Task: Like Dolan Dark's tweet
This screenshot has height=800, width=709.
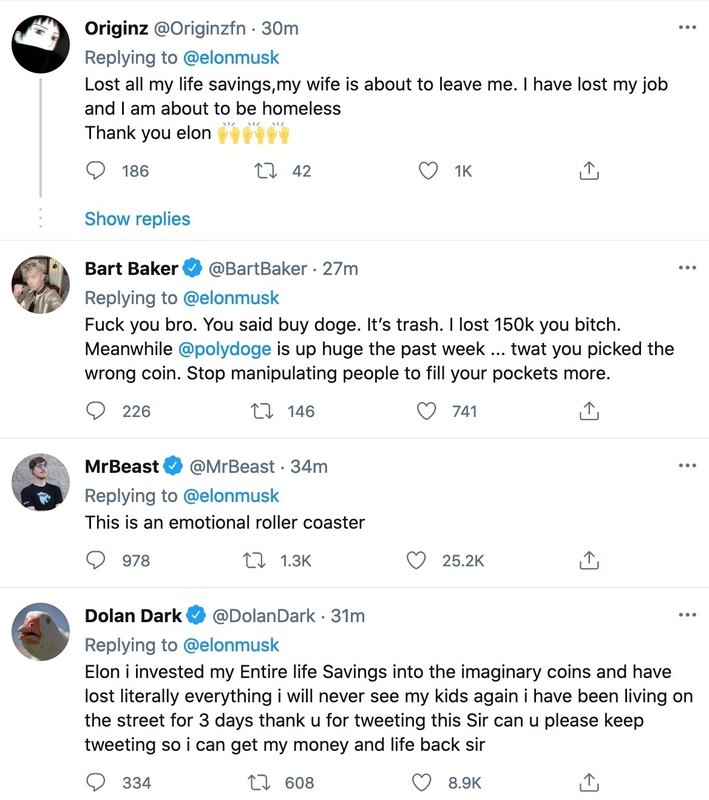Action: 421,782
